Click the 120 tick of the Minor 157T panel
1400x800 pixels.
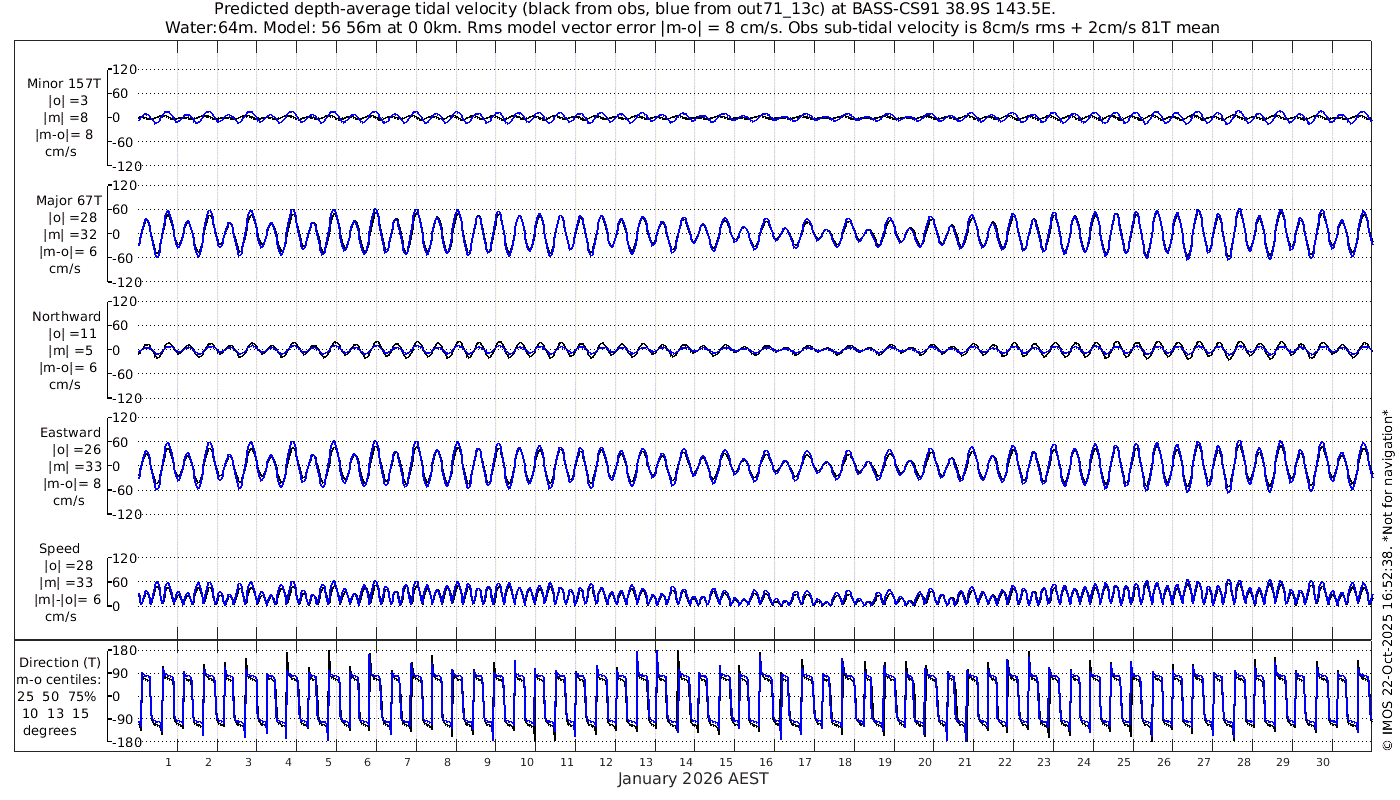[x=124, y=69]
